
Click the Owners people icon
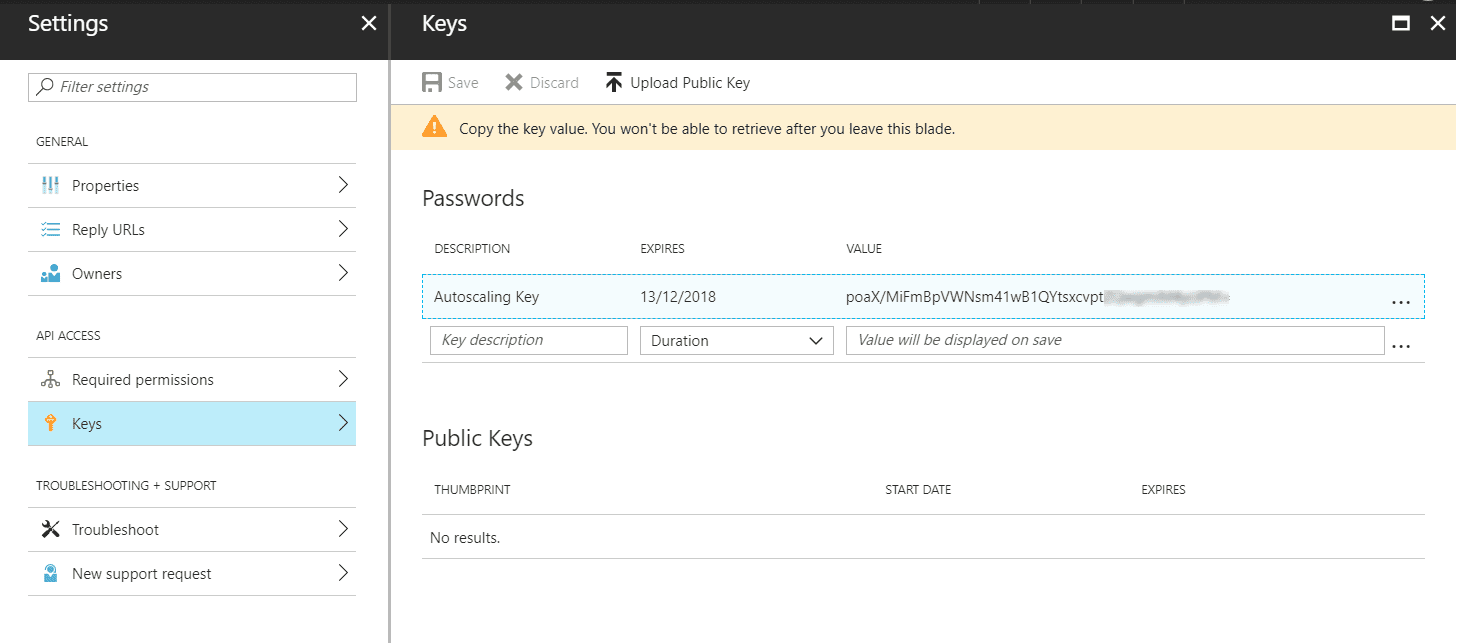click(x=50, y=274)
